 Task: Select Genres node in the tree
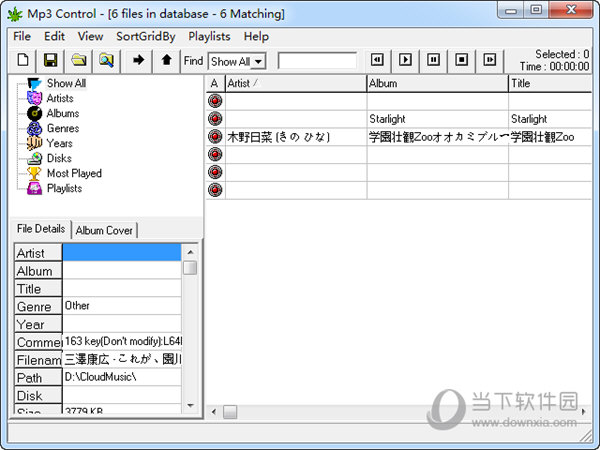(x=63, y=128)
